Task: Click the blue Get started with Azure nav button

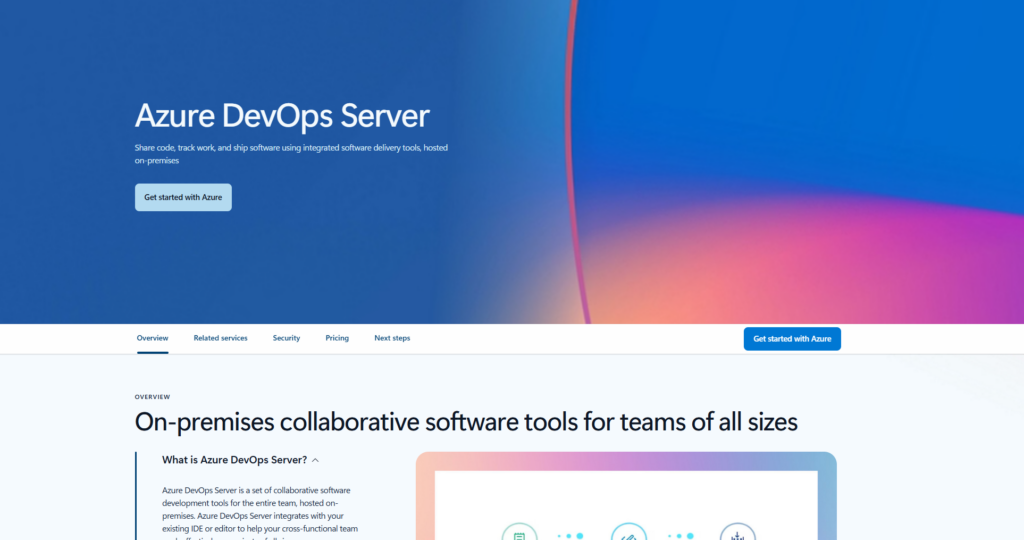Action: [792, 339]
